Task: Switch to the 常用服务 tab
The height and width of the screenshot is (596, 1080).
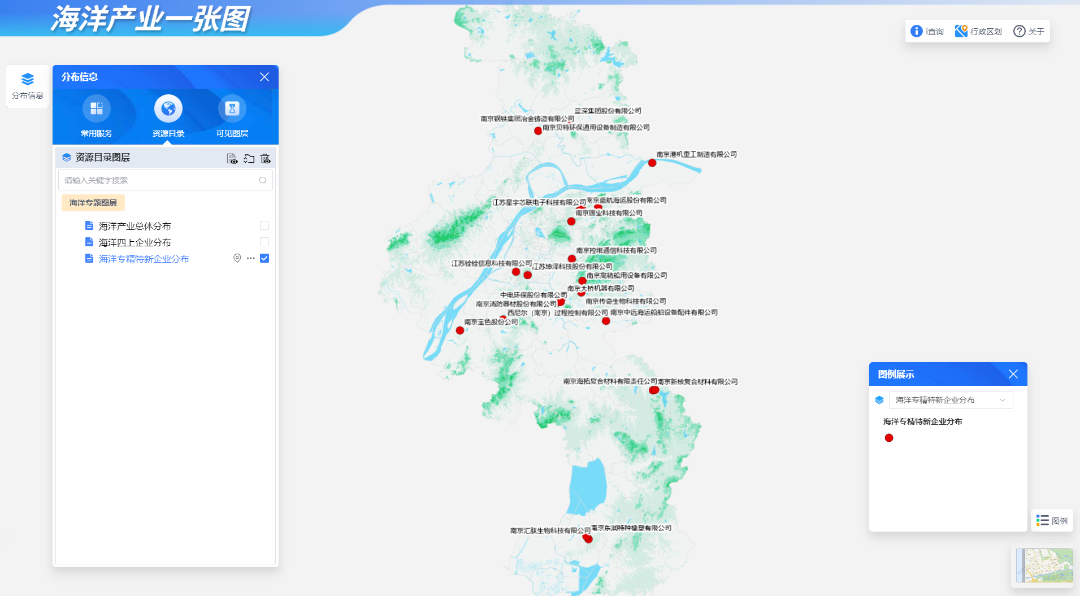Action: click(96, 114)
